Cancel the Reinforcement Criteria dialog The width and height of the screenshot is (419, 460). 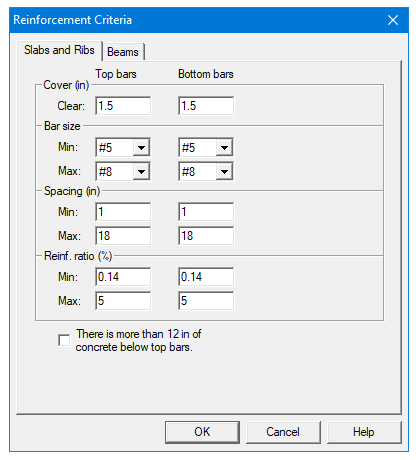(x=283, y=432)
